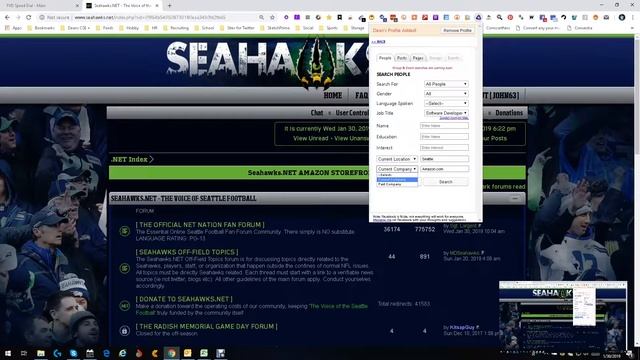
Task: Open Microsoft Edge from the taskbar
Action: [106, 353]
